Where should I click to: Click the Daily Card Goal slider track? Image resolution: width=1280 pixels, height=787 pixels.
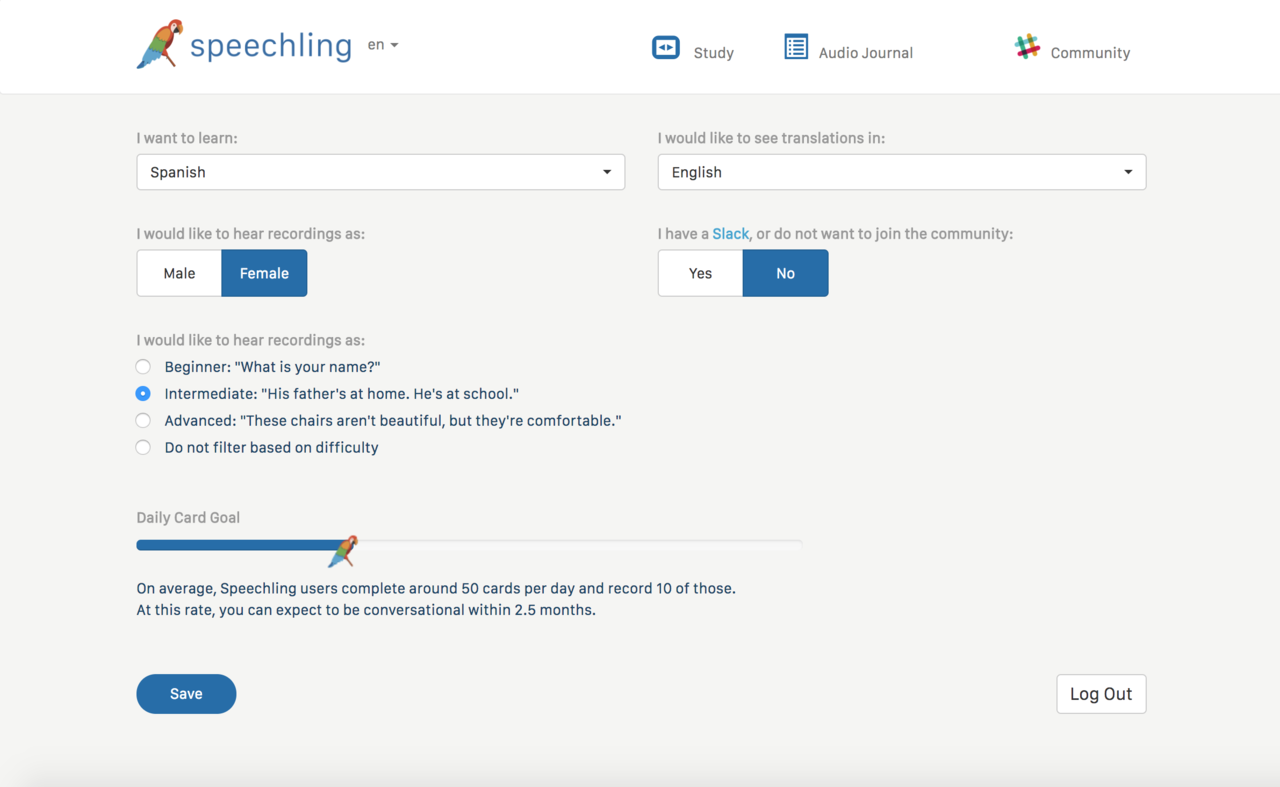coord(580,545)
